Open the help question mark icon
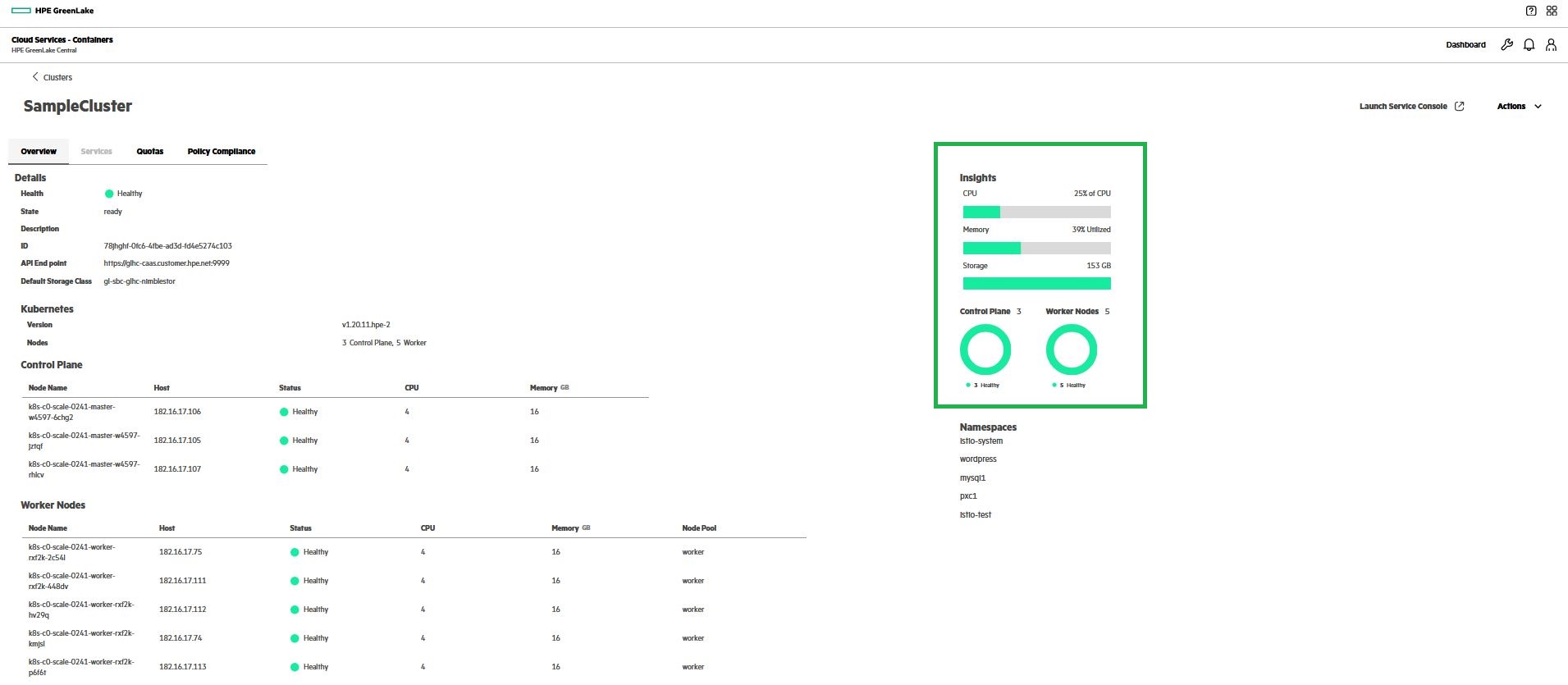 (x=1531, y=11)
